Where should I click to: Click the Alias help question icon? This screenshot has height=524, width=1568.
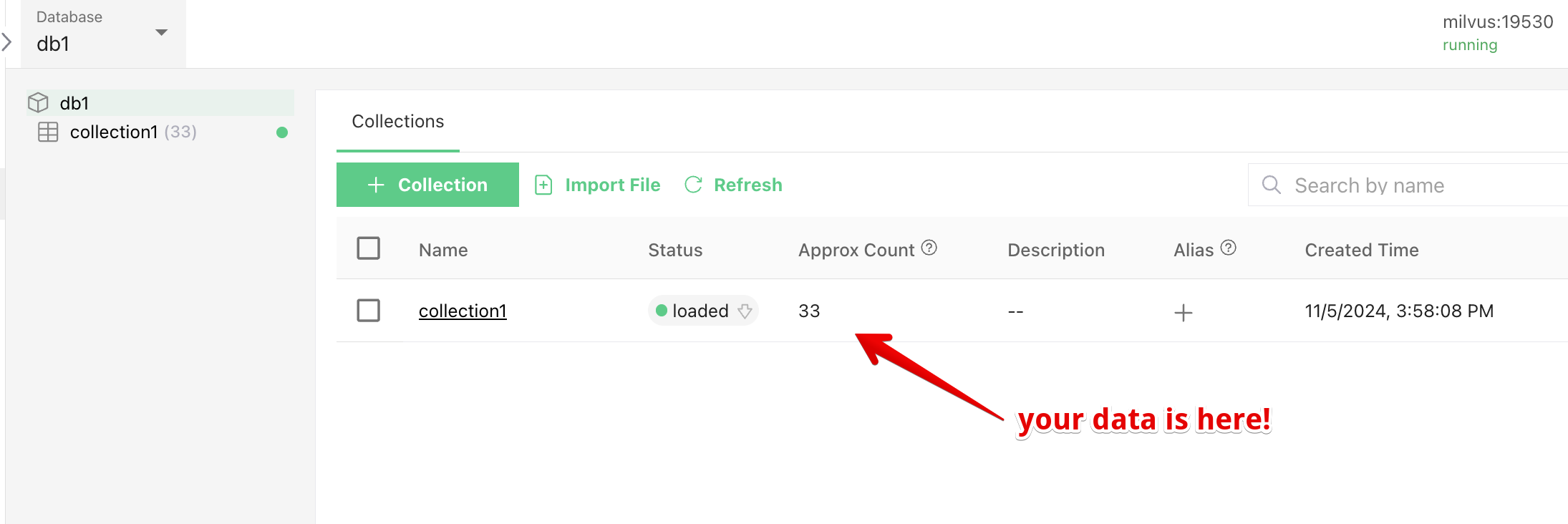[1229, 248]
